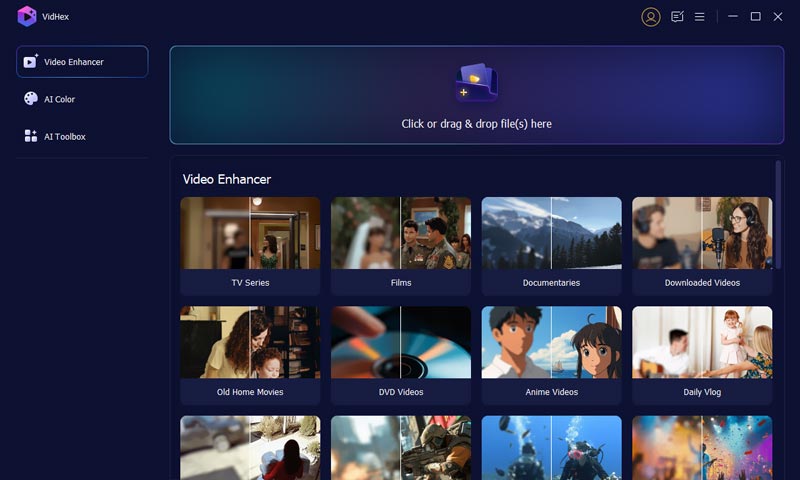This screenshot has width=800, height=480.
Task: Open the hamburger menu icon
Action: [699, 17]
